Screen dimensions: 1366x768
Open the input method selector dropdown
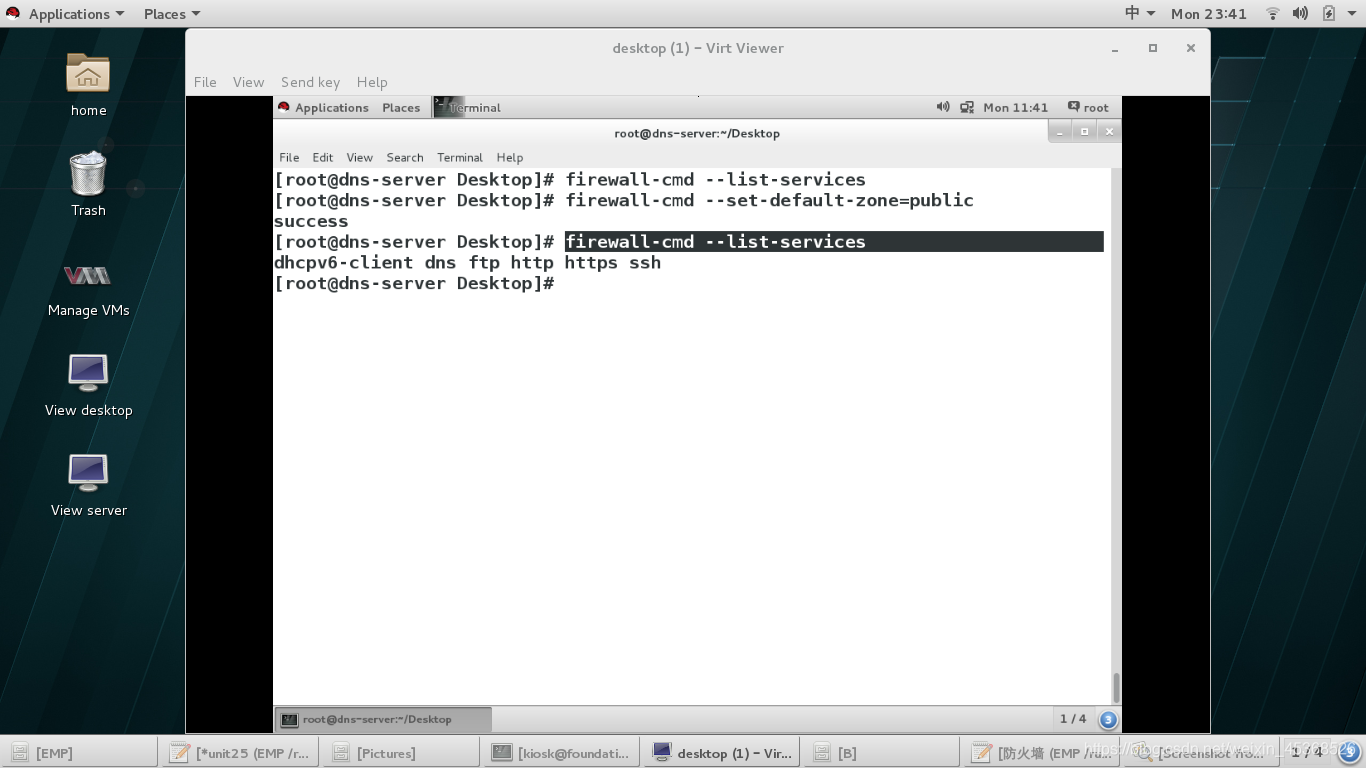[x=1140, y=14]
